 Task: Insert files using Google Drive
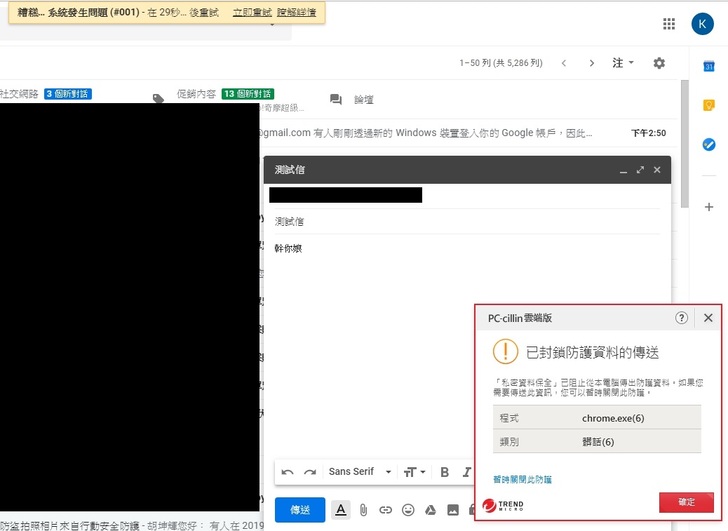point(430,510)
